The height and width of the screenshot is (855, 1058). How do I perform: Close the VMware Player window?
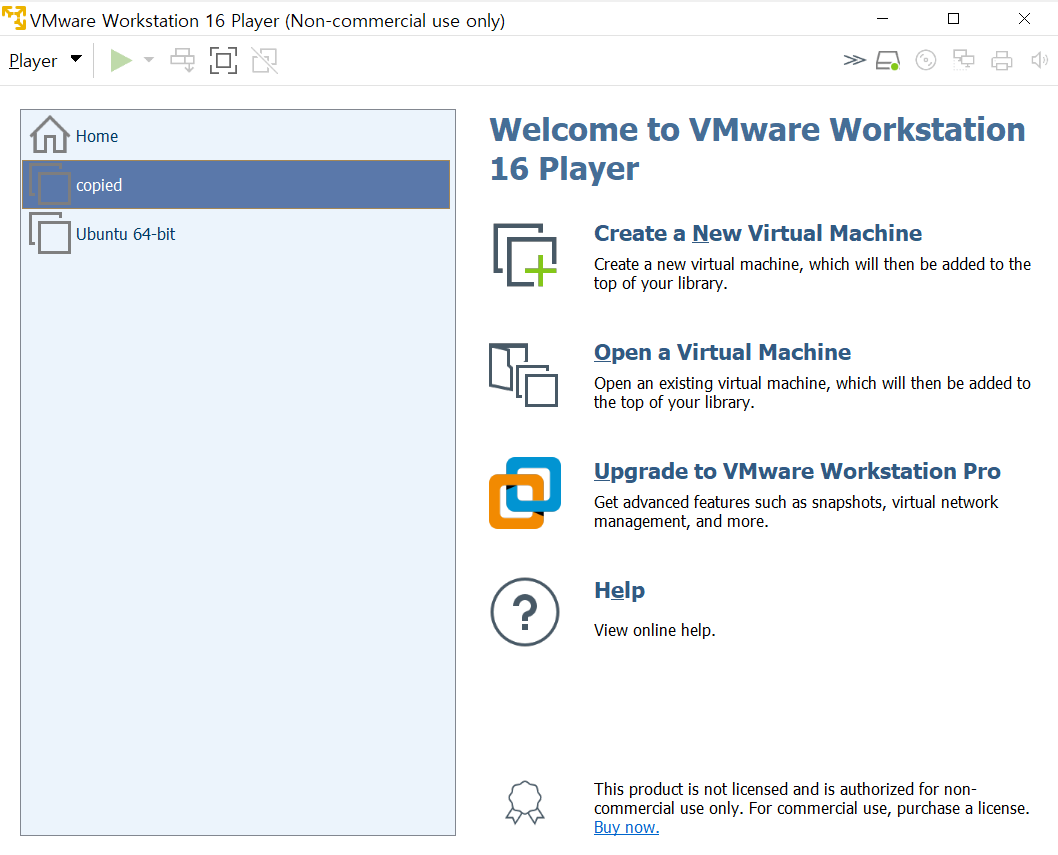coord(1024,19)
